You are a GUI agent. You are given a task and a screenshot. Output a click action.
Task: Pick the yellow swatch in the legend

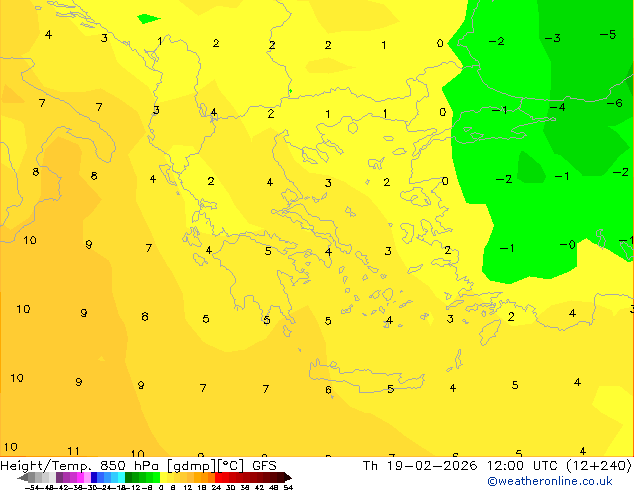tap(163, 478)
